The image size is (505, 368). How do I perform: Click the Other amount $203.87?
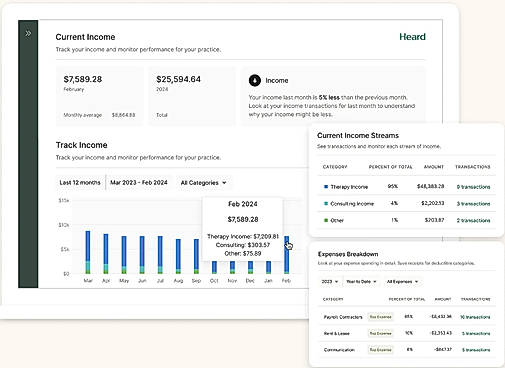[x=434, y=220]
